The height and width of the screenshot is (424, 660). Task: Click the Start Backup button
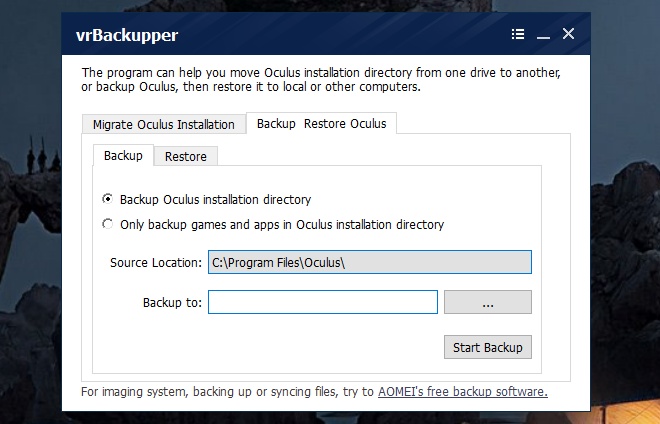point(488,347)
